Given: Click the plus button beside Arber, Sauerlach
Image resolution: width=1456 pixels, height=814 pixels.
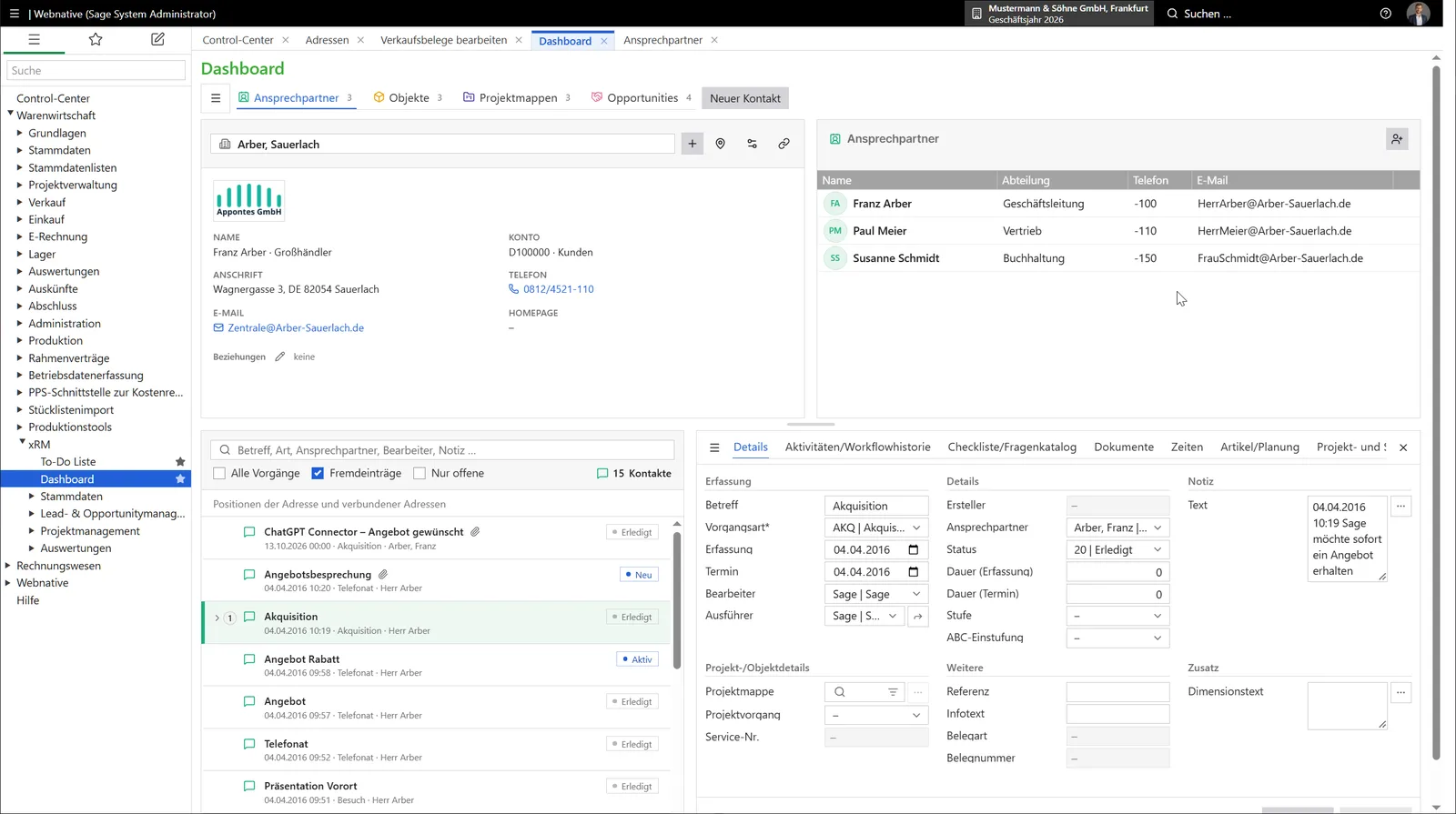Looking at the screenshot, I should (x=693, y=144).
